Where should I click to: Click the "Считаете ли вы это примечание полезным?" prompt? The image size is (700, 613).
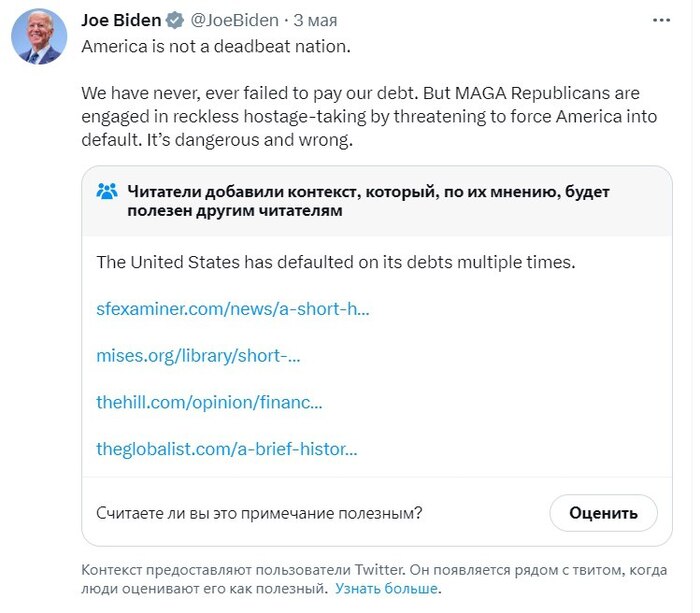point(259,513)
